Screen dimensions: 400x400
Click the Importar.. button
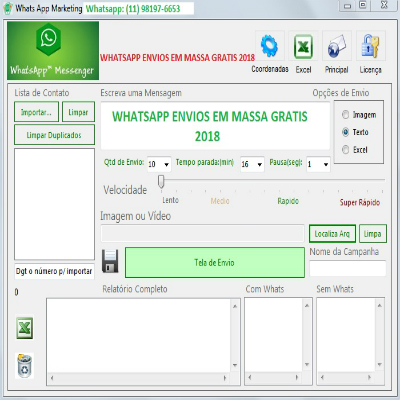tap(36, 112)
